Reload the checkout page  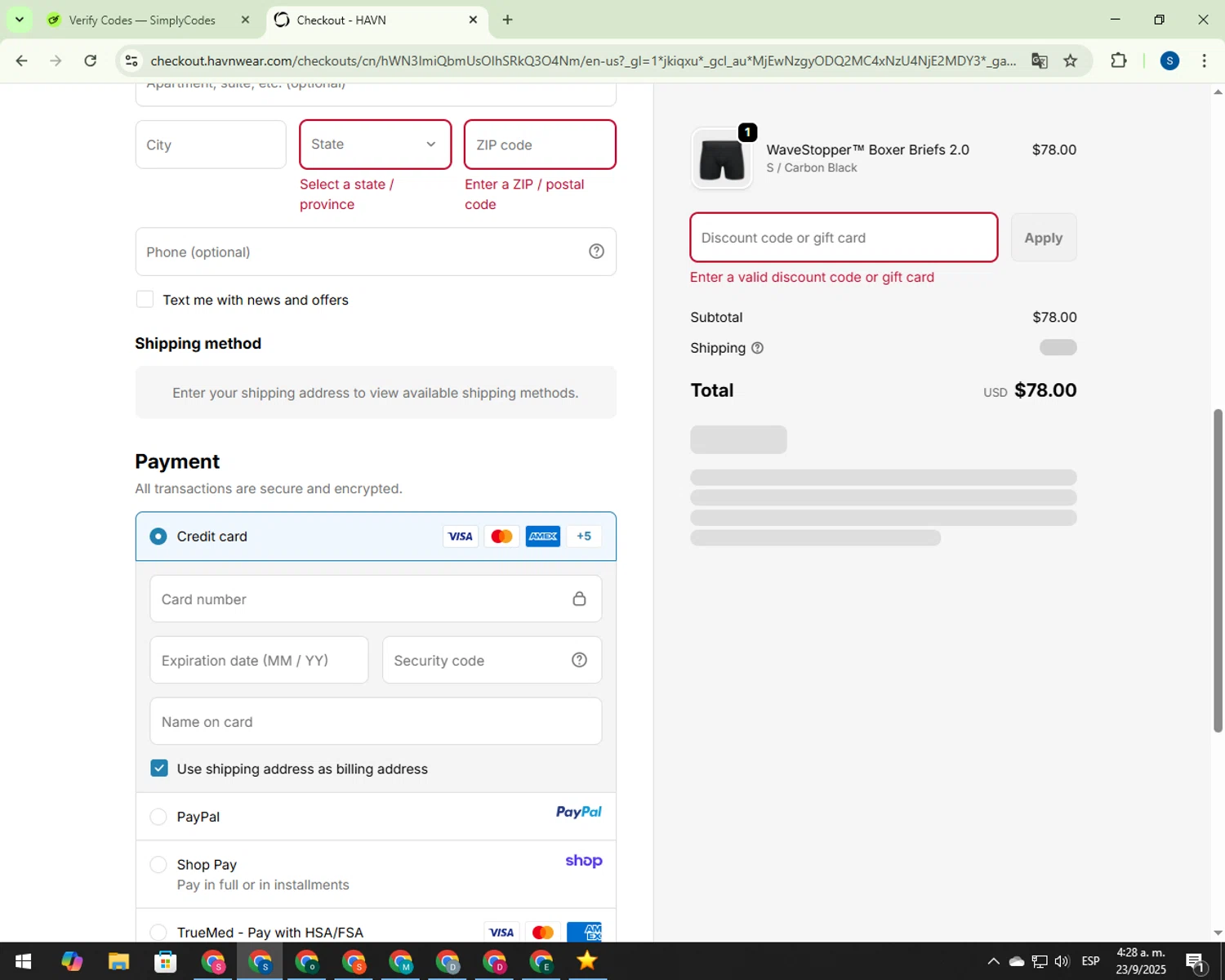[x=91, y=60]
